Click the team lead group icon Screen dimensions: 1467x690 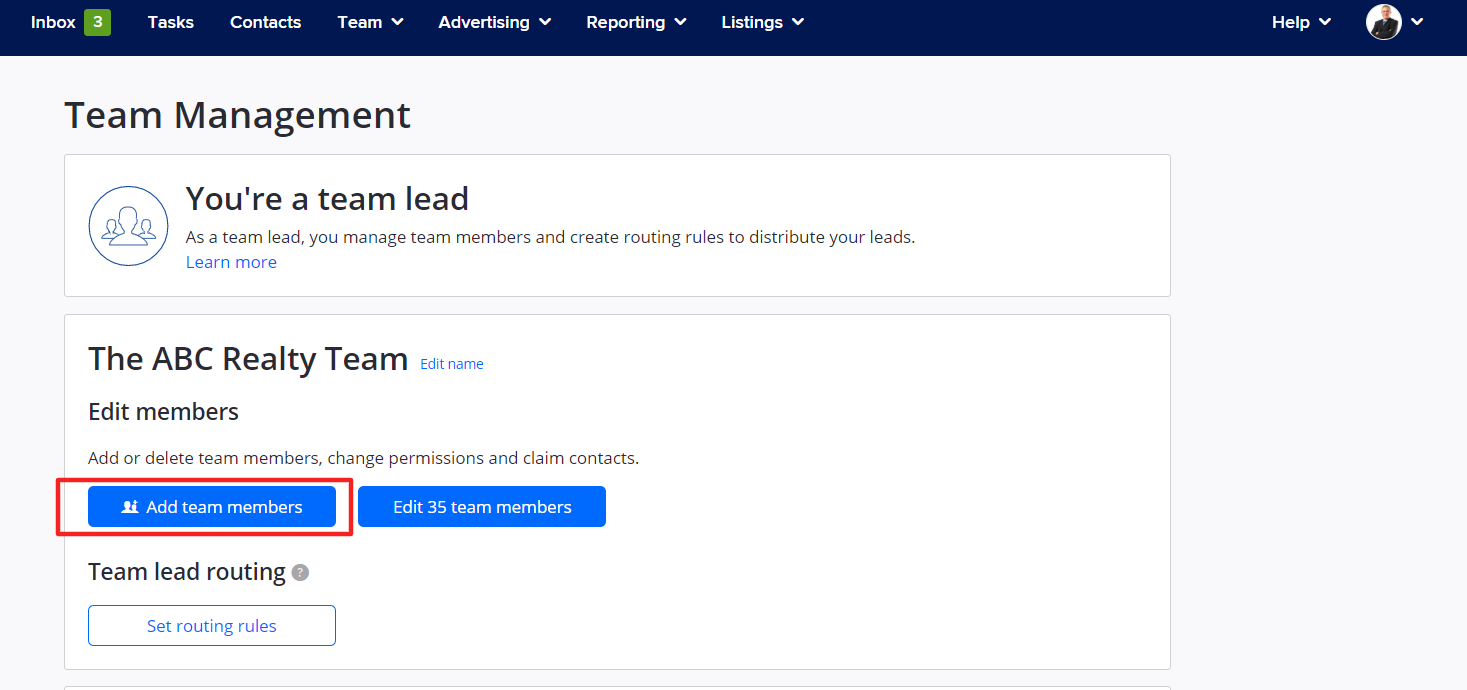coord(128,226)
